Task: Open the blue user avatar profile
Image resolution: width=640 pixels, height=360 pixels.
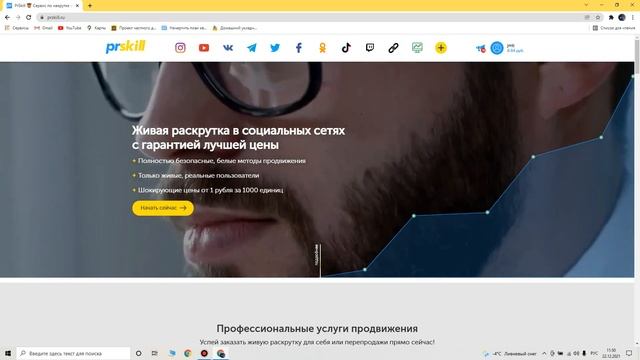Action: coord(497,48)
